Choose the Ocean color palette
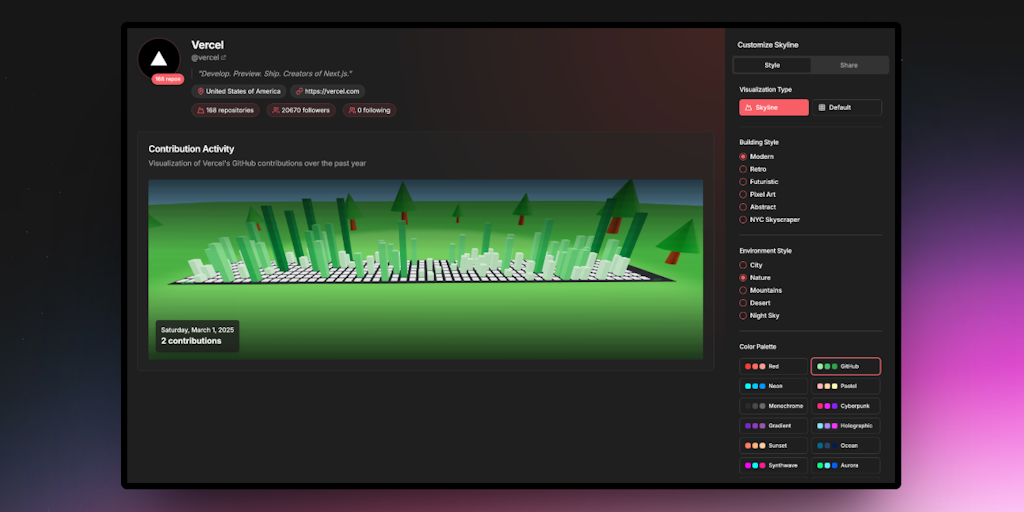The image size is (1024, 512). (x=846, y=445)
